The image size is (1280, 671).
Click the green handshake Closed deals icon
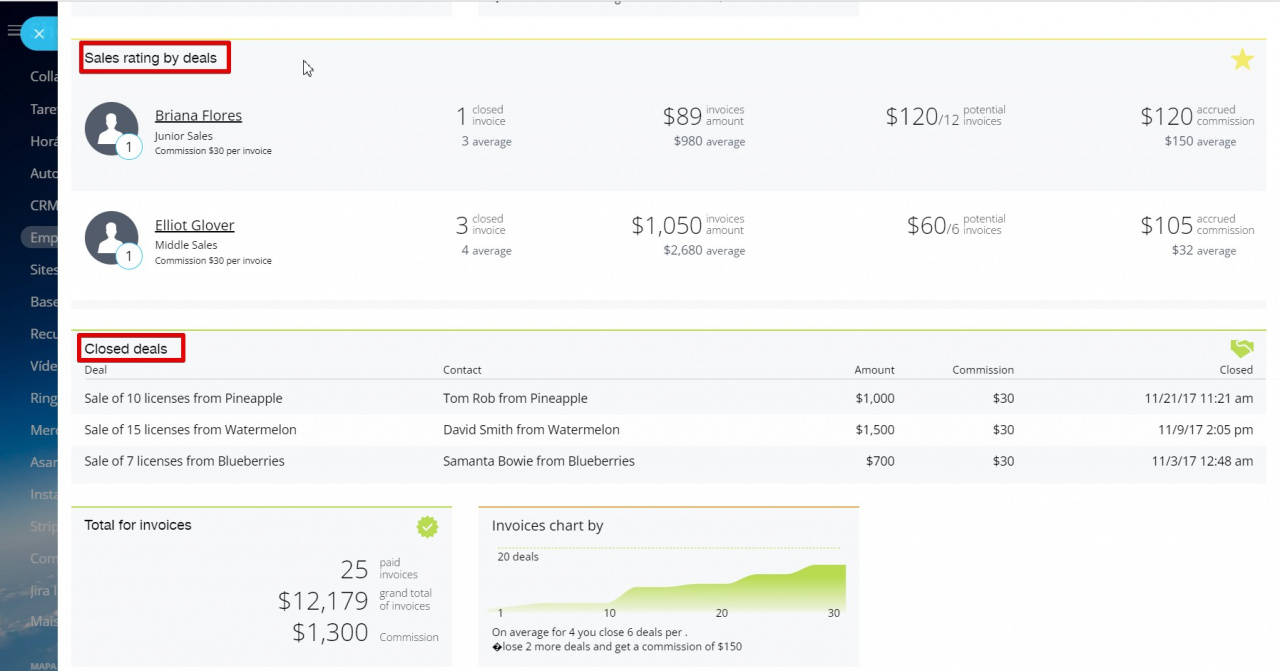click(1241, 348)
